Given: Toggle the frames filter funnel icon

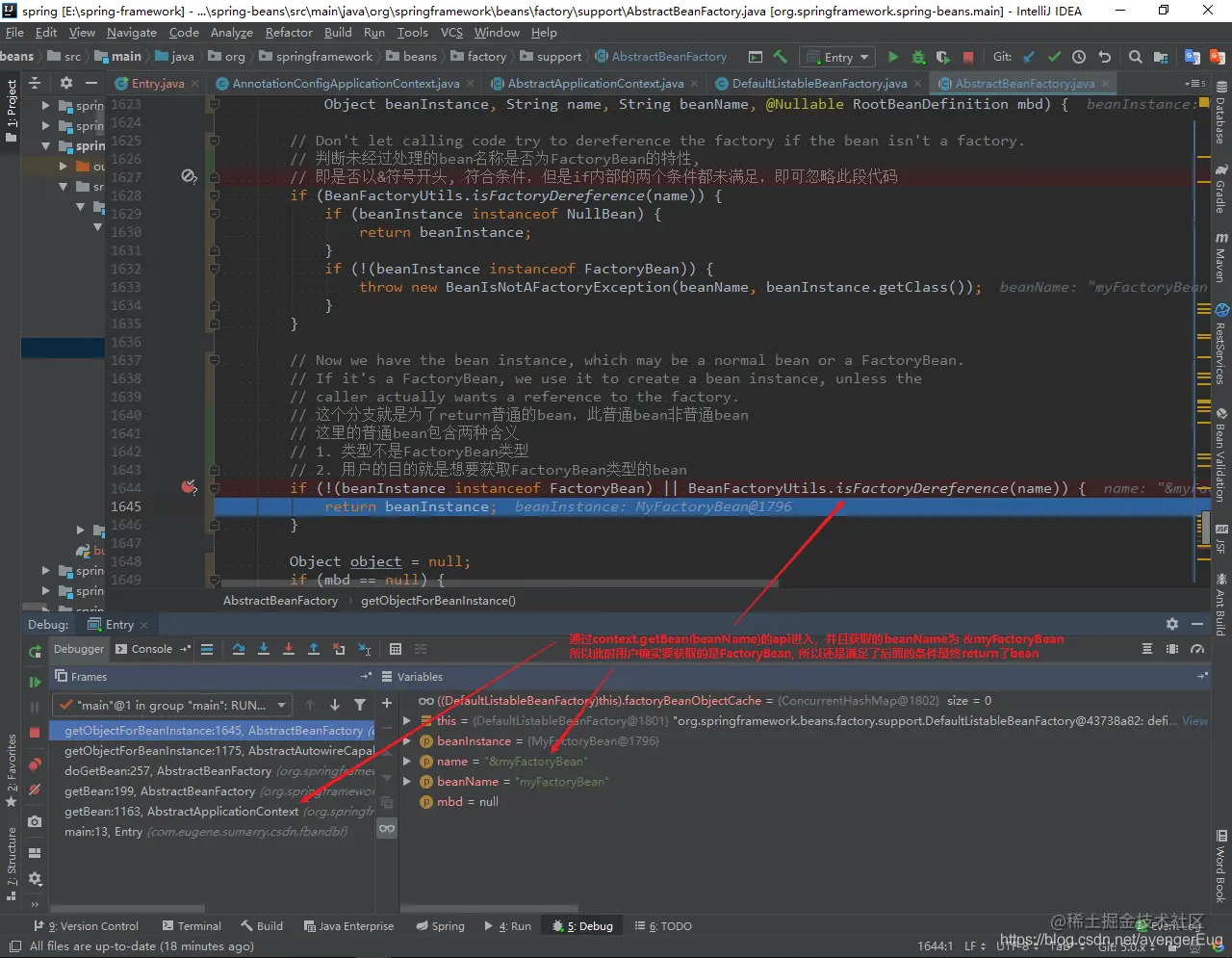Looking at the screenshot, I should (360, 705).
